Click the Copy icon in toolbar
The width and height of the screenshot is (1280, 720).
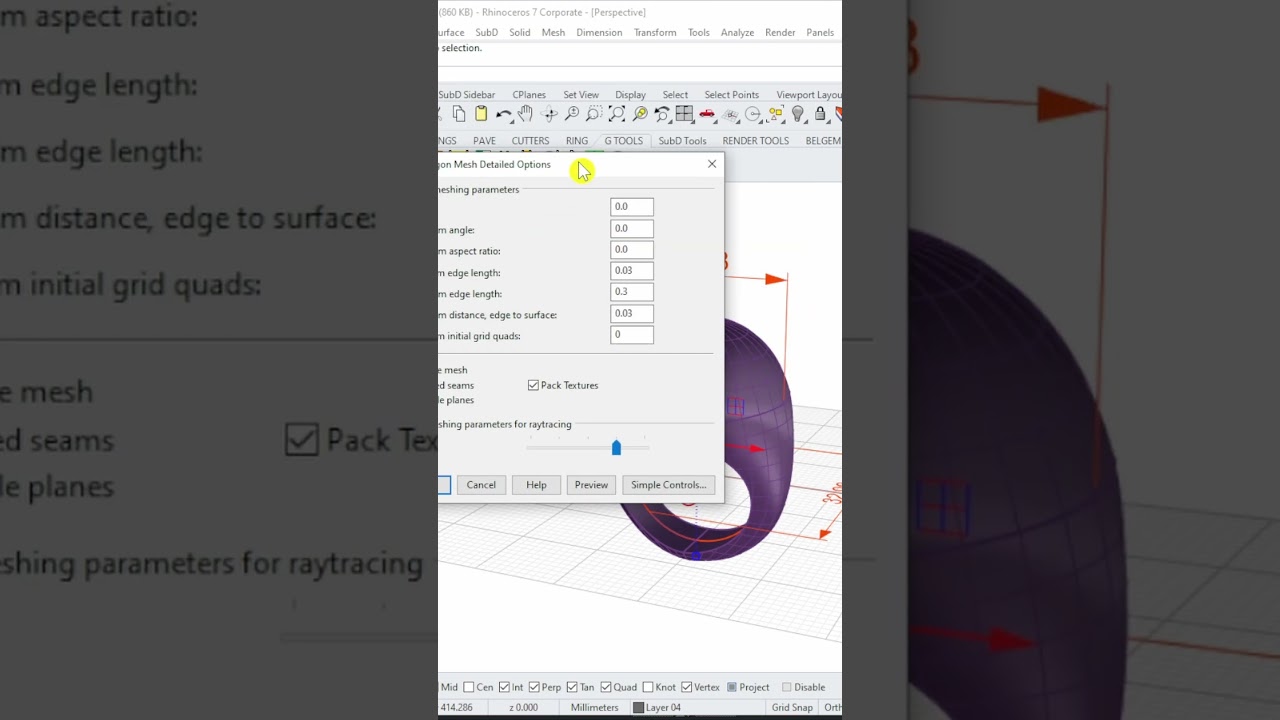pos(458,114)
